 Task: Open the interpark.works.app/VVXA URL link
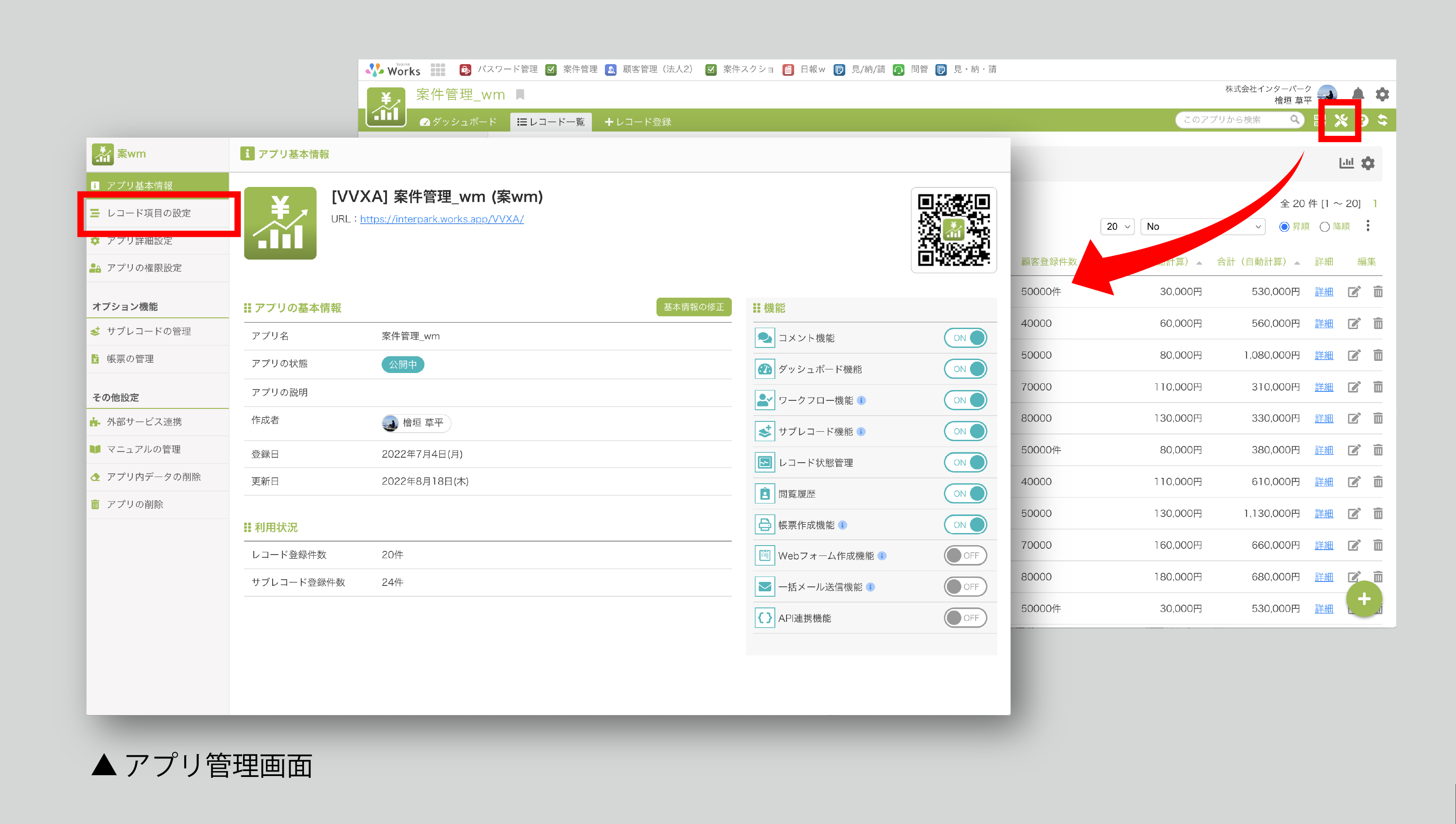(x=441, y=220)
